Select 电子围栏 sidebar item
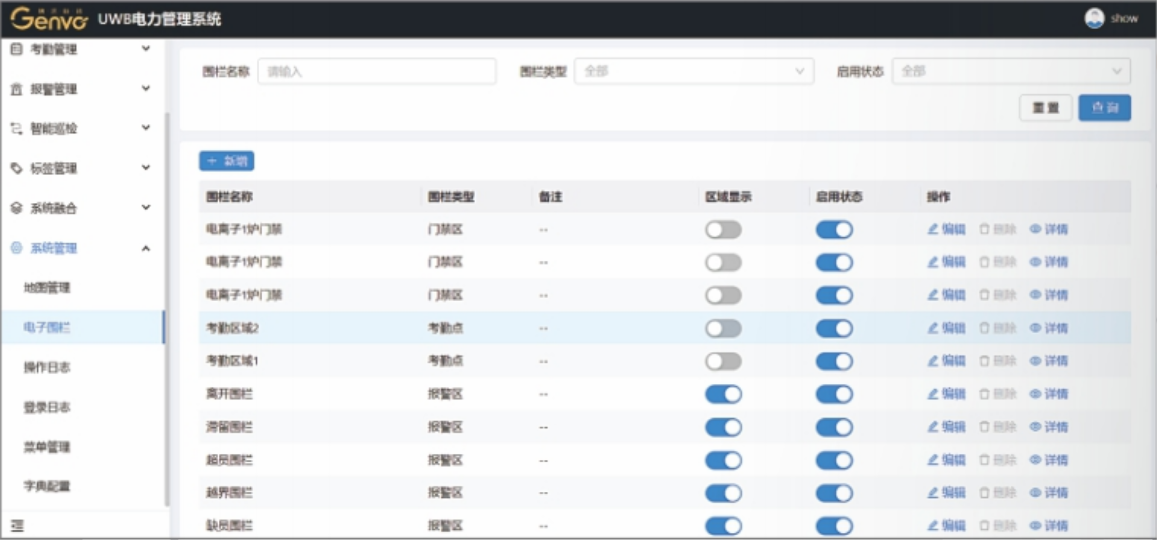 pyautogui.click(x=82, y=328)
